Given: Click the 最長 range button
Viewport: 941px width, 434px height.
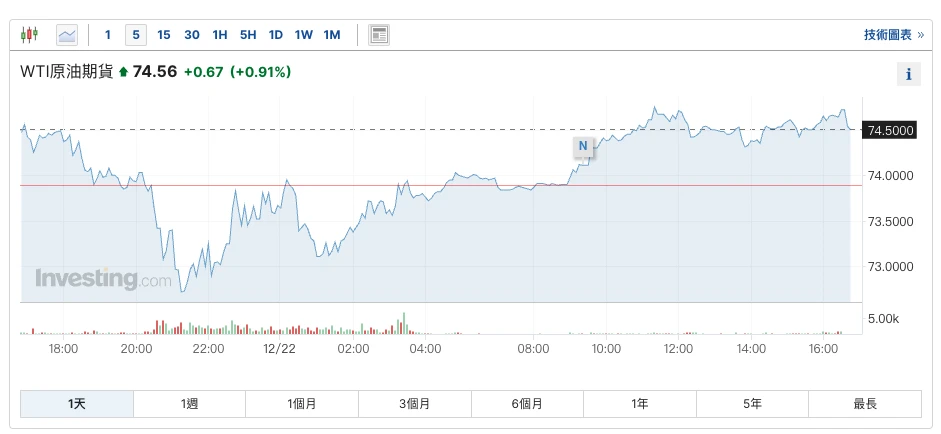Looking at the screenshot, I should 865,404.
